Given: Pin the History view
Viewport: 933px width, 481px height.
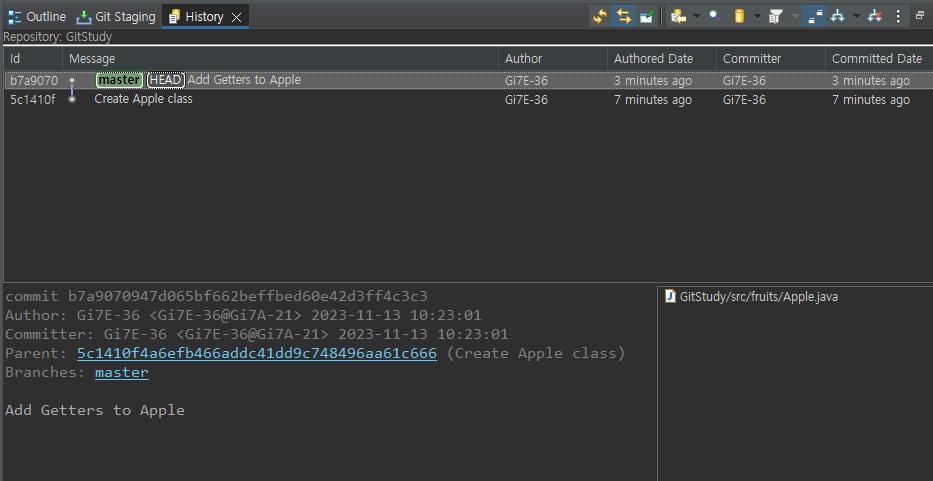Looking at the screenshot, I should 647,17.
